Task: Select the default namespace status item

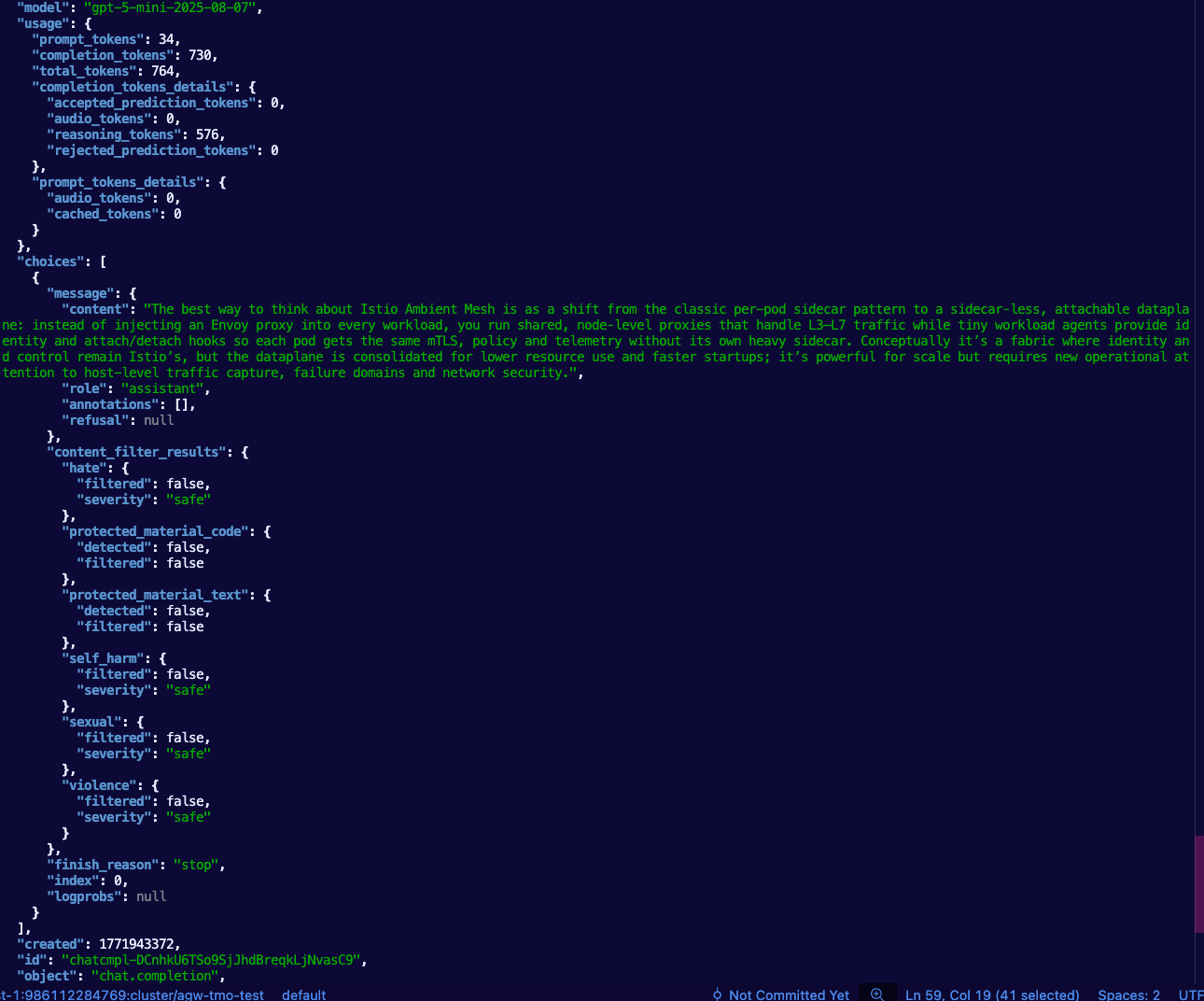Action: (303, 994)
